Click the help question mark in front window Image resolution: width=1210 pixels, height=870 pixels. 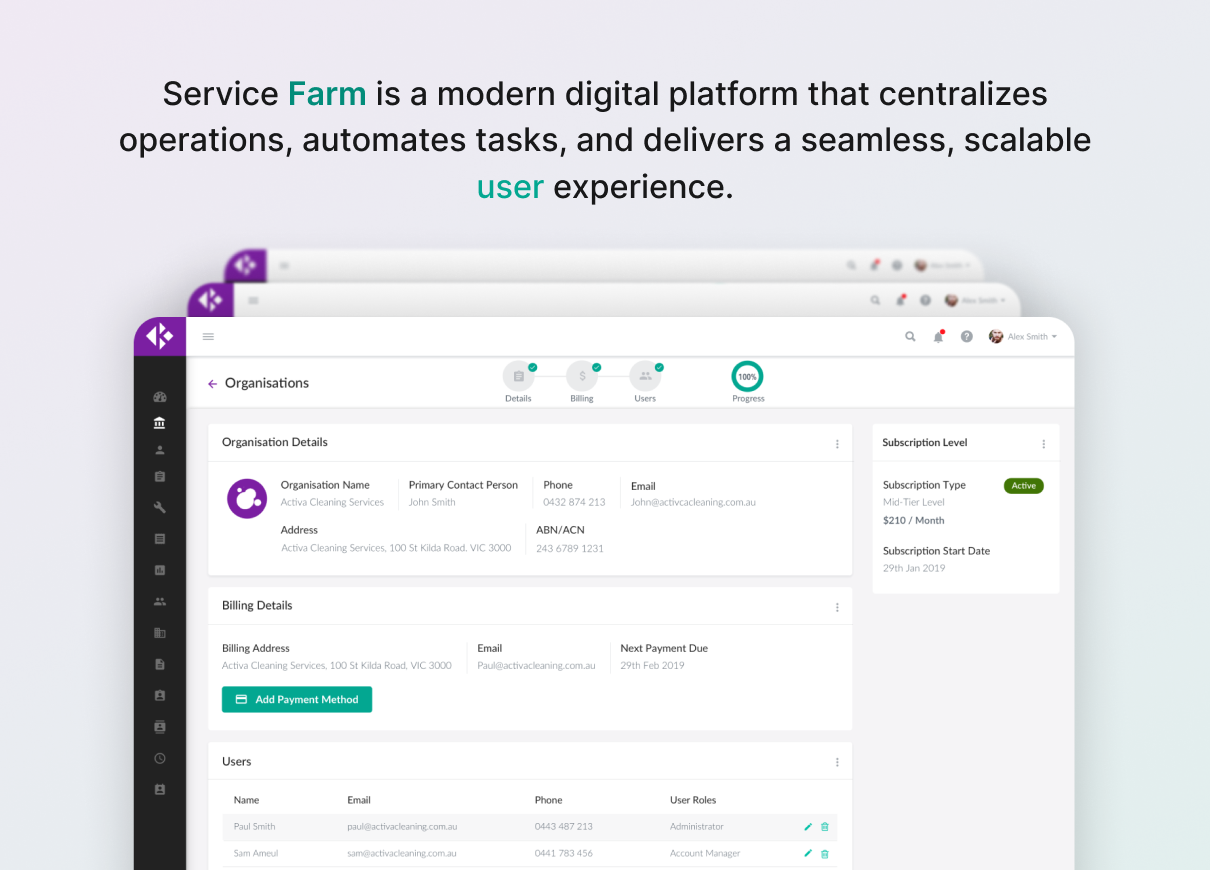pos(966,337)
